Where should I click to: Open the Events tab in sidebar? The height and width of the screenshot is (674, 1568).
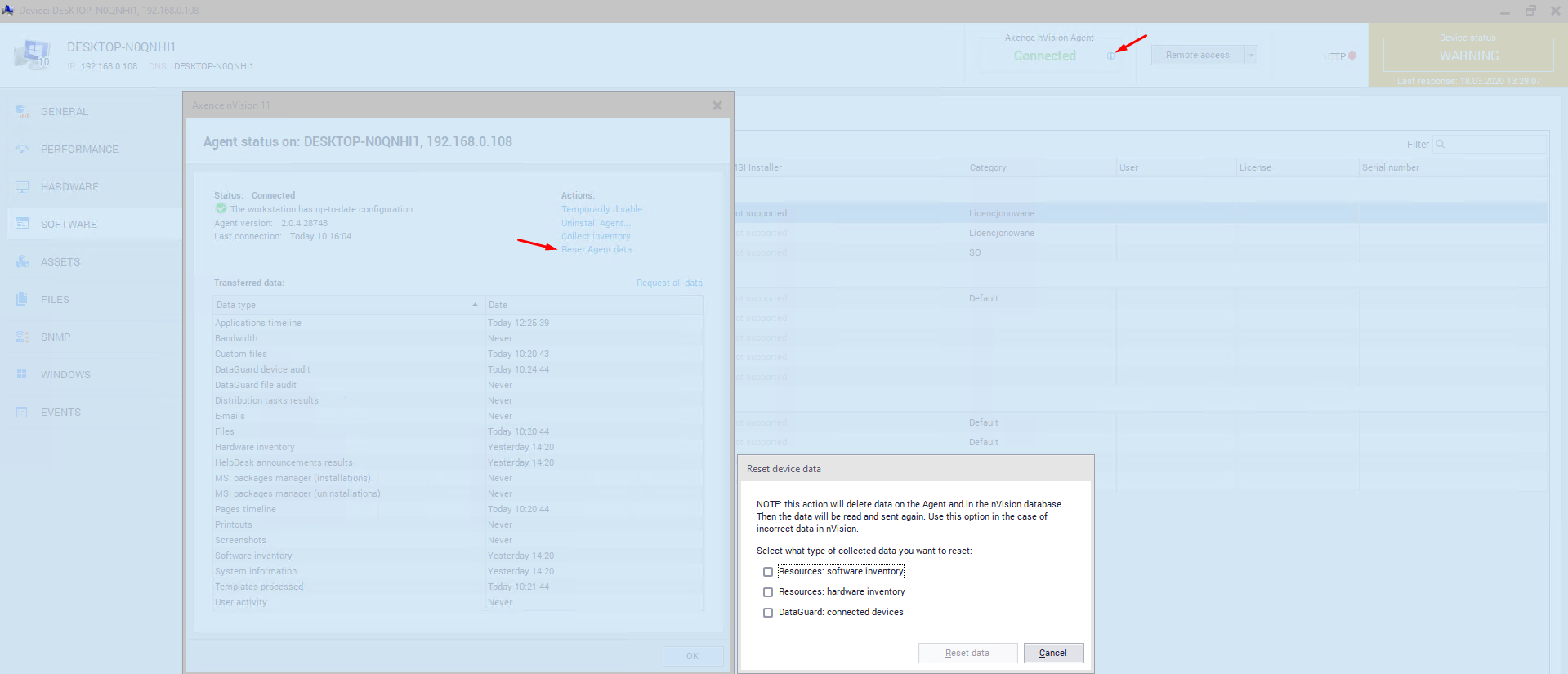point(60,412)
